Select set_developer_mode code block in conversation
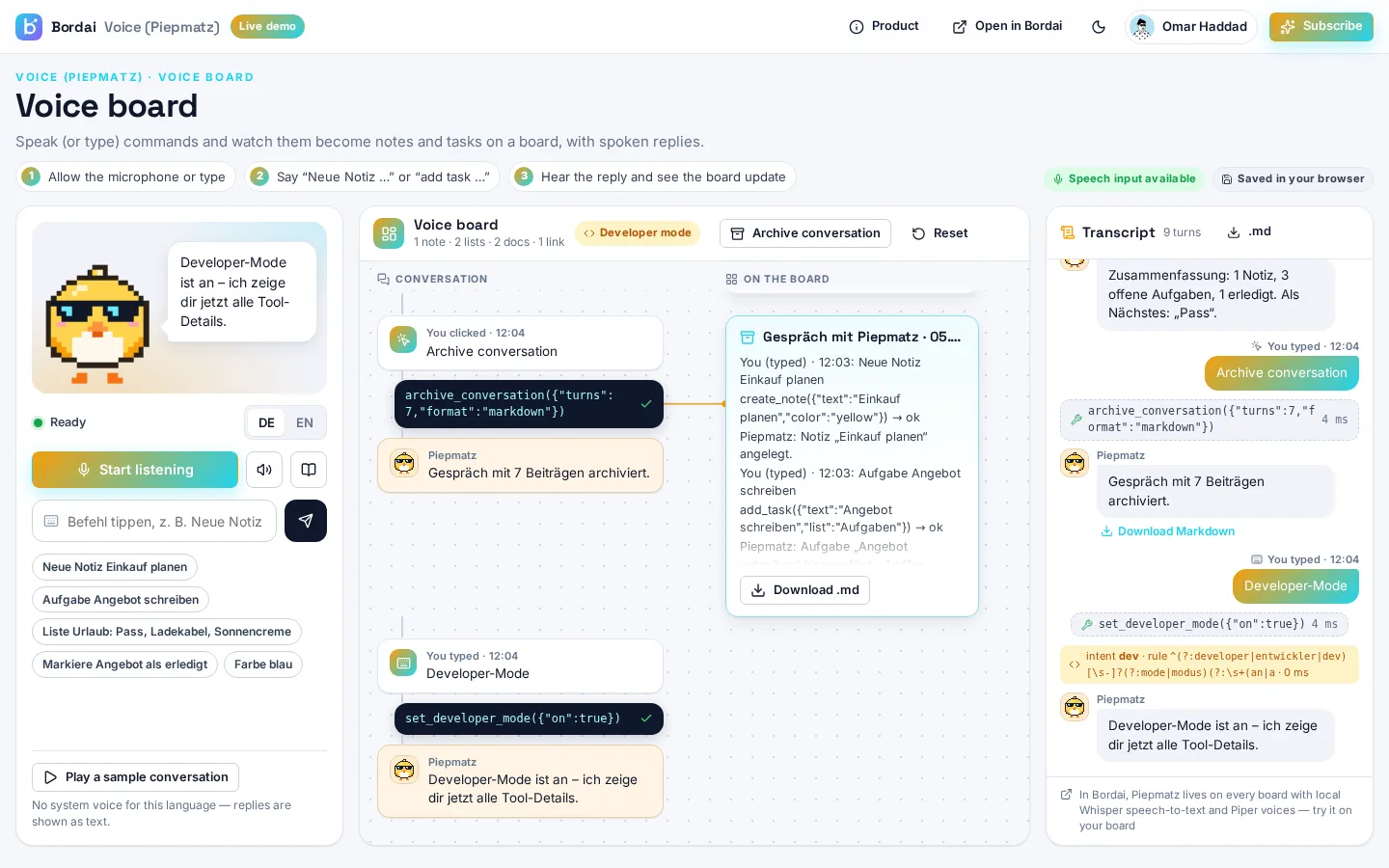The image size is (1389, 868). [529, 719]
